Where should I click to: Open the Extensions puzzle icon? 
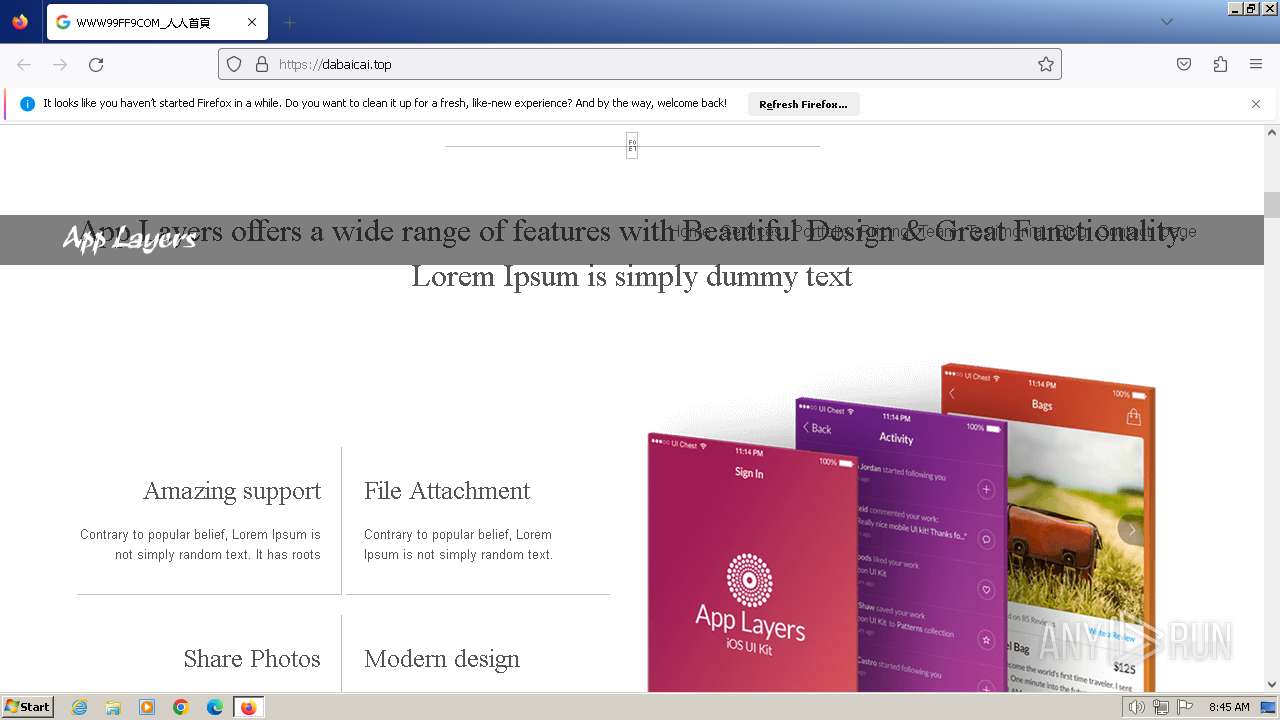tap(1220, 64)
